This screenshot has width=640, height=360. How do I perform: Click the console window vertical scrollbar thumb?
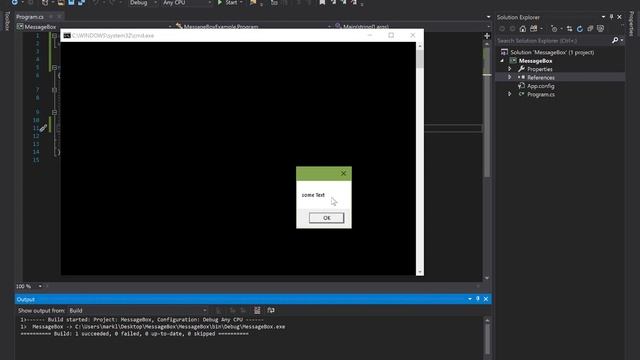click(x=420, y=60)
